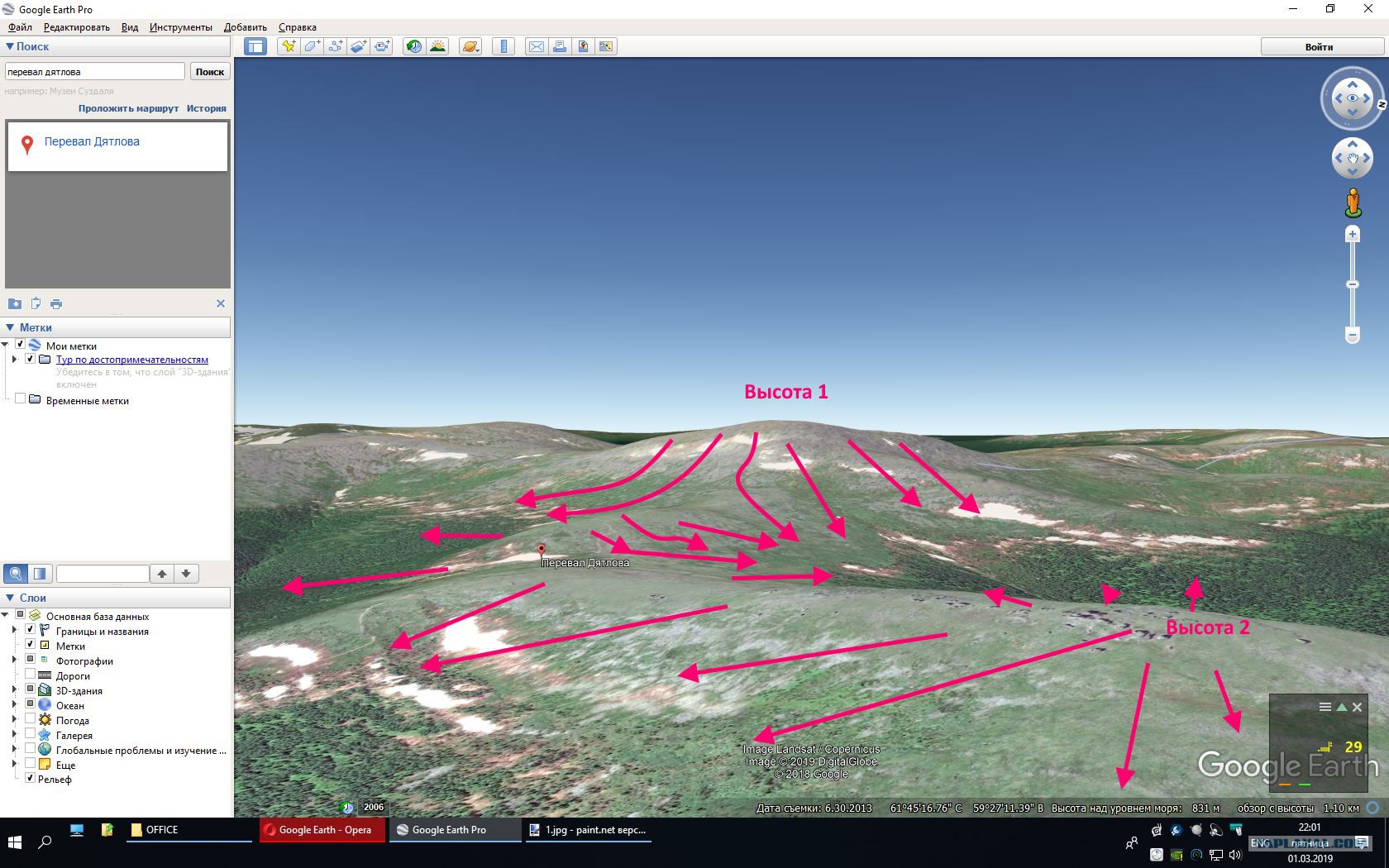Image resolution: width=1389 pixels, height=868 pixels.
Task: Add an image overlay from the toolbar
Action: click(358, 46)
